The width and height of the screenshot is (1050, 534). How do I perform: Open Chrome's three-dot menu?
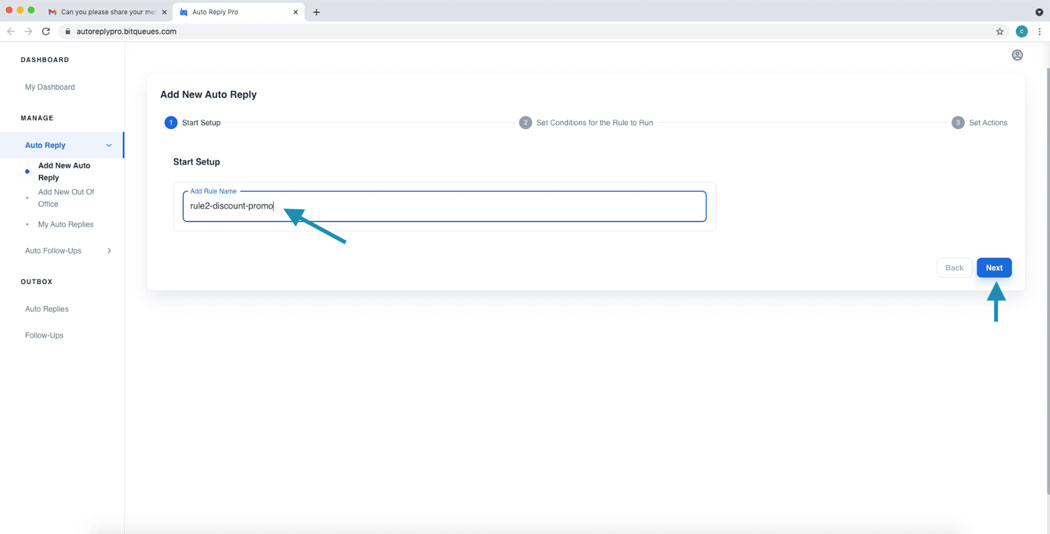pos(1039,31)
